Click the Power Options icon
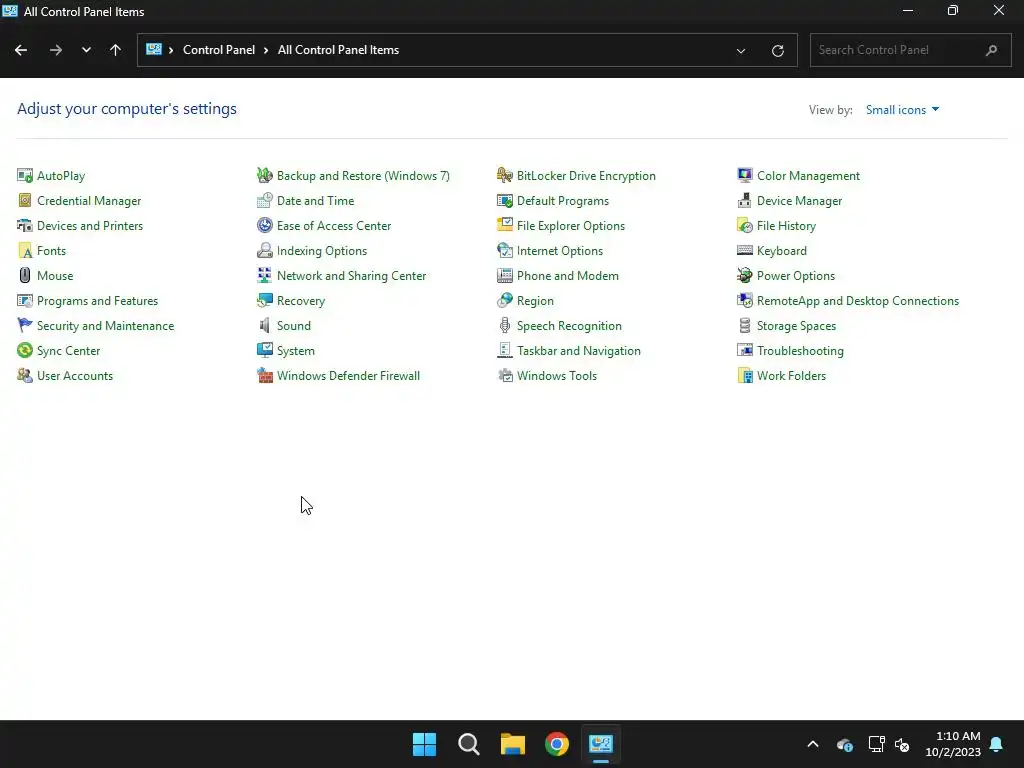The width and height of the screenshot is (1024, 768). pyautogui.click(x=744, y=276)
